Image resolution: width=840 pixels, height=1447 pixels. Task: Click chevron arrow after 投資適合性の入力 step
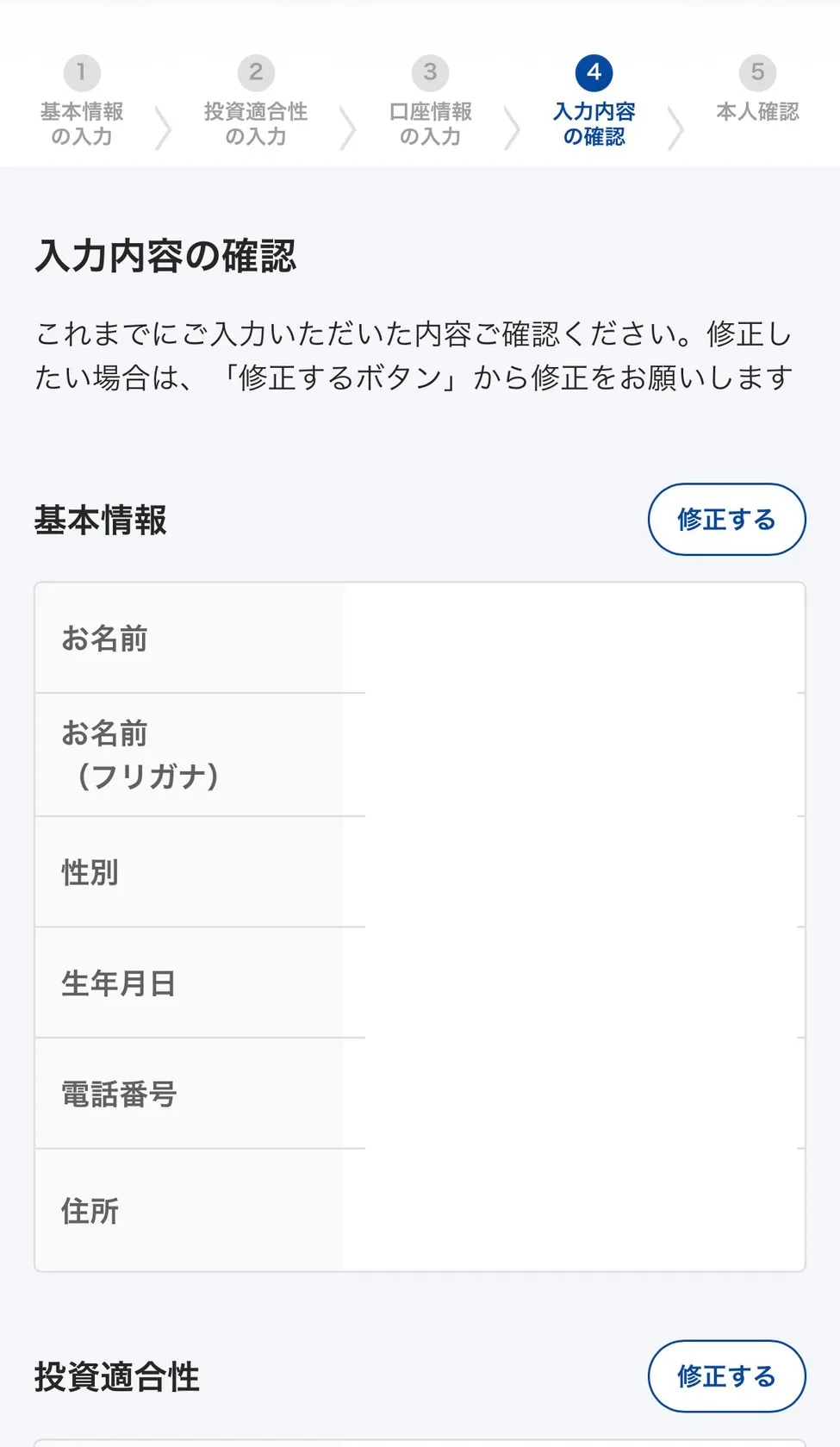coord(346,128)
